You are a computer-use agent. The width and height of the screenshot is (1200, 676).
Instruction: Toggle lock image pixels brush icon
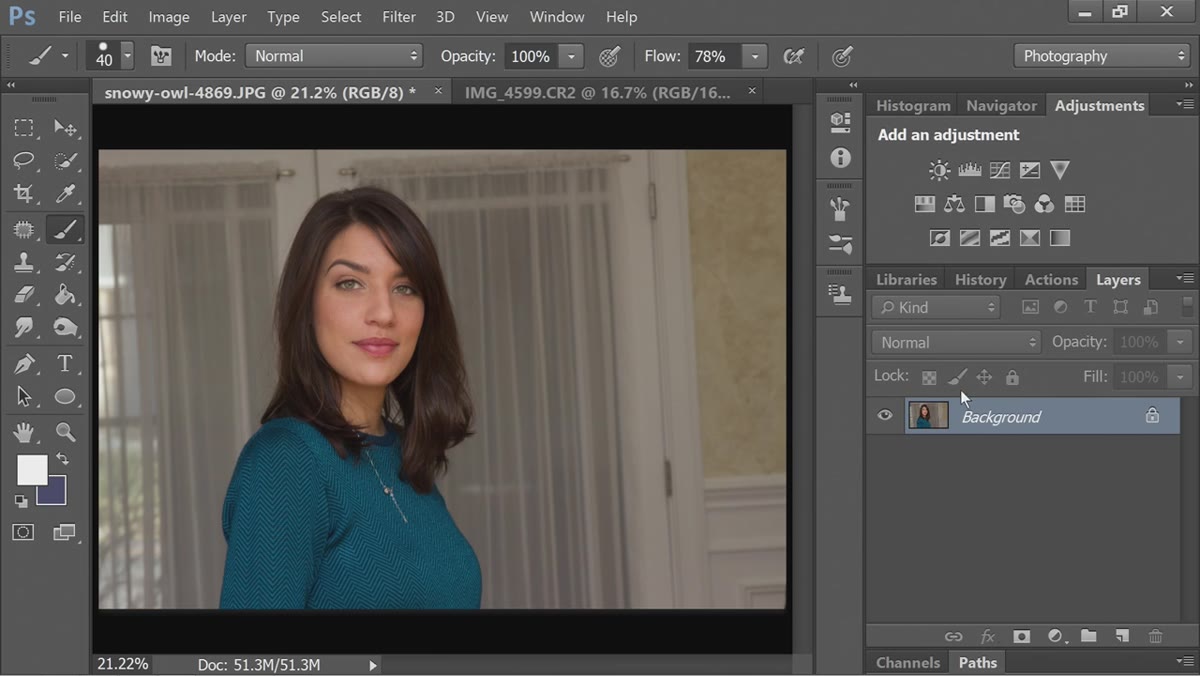click(x=957, y=378)
